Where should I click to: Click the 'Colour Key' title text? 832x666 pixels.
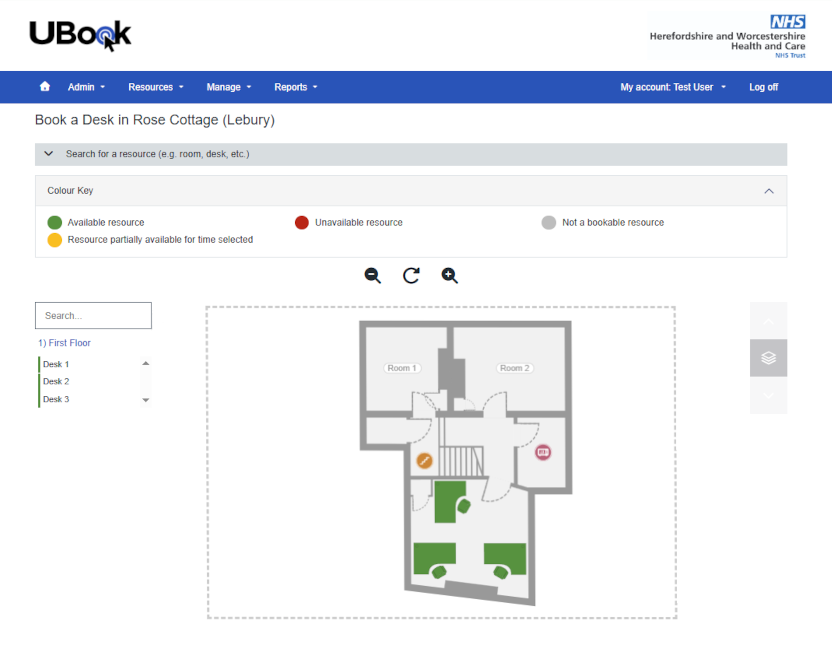tap(70, 191)
